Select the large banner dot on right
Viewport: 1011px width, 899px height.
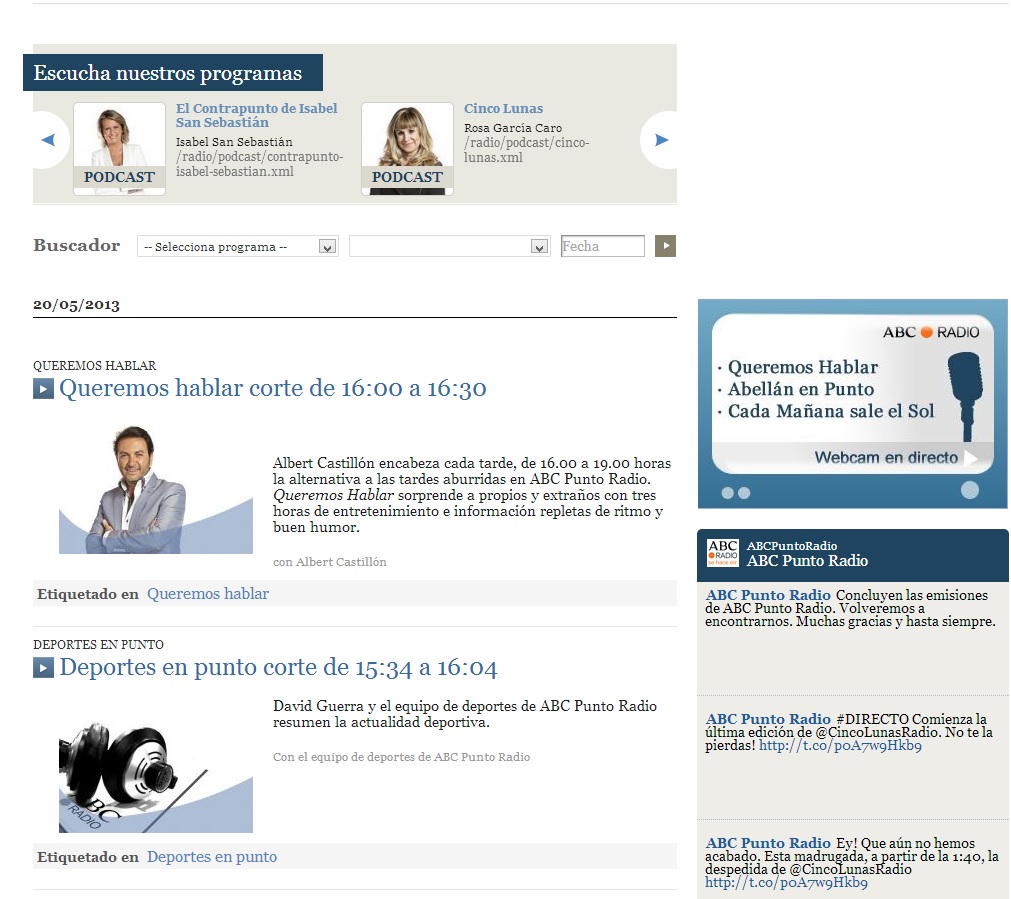[969, 490]
